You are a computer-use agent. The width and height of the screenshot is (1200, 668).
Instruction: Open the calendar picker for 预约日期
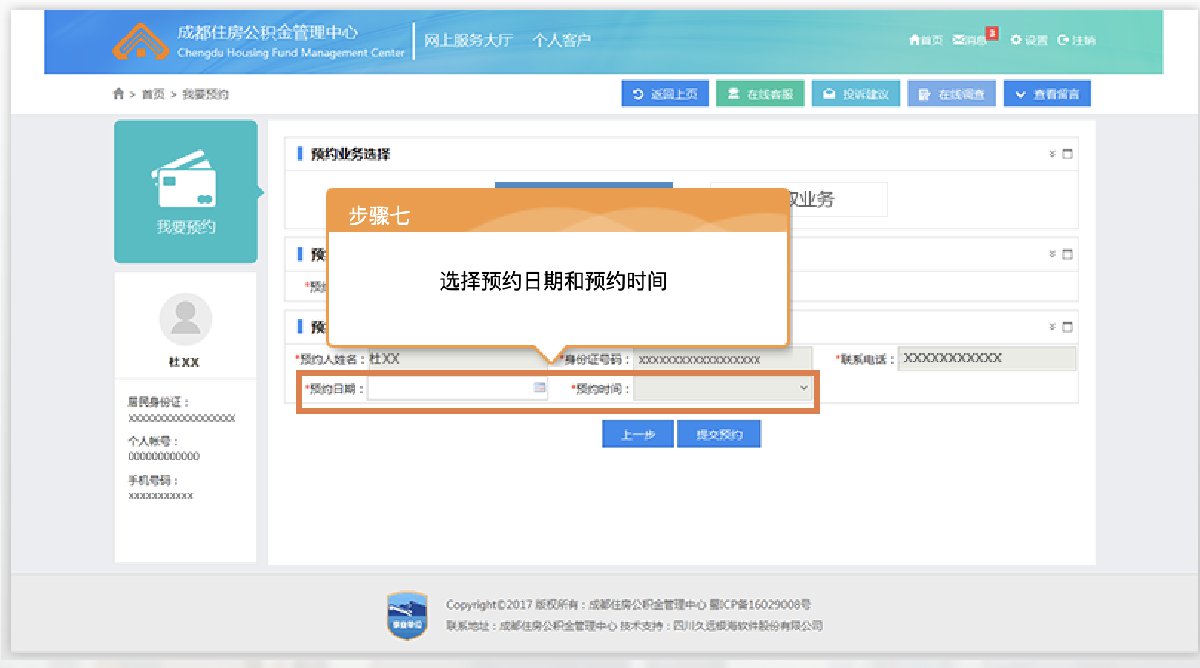[539, 388]
